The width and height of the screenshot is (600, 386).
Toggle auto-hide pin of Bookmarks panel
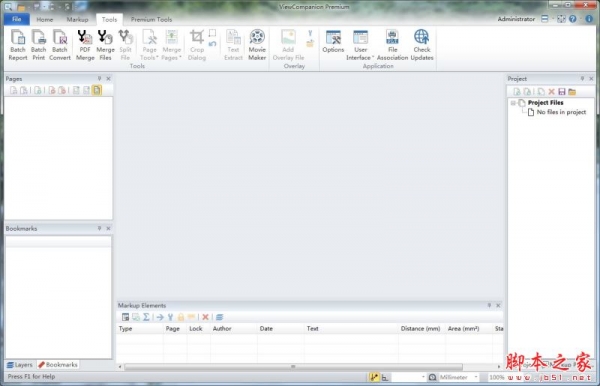(x=99, y=228)
